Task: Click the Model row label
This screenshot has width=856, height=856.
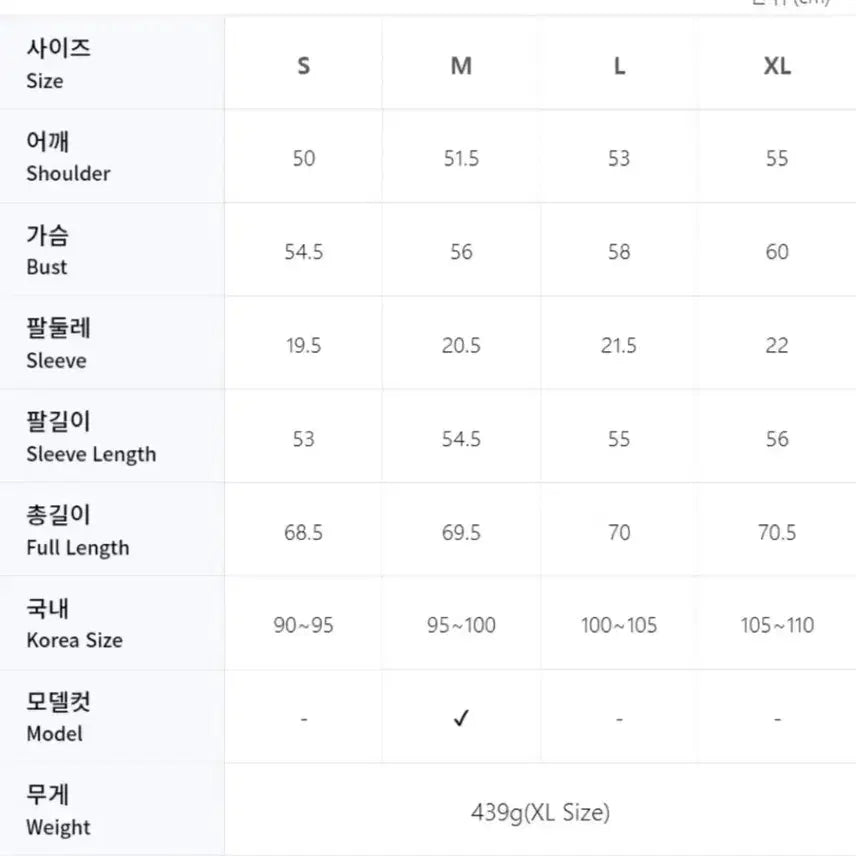Action: (x=58, y=718)
